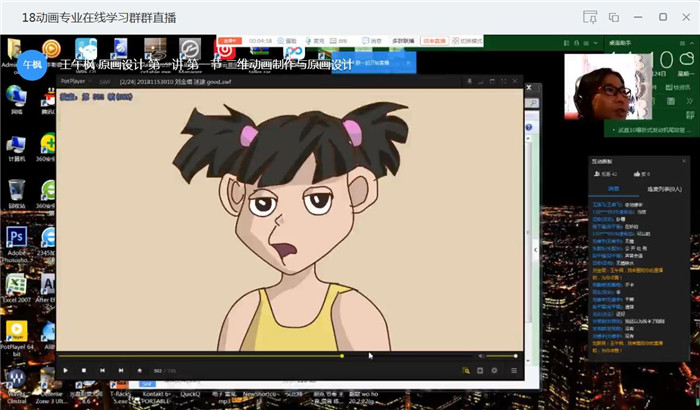Open Waves Central desktop icon
Screen dimensions: 700x410
(16, 386)
